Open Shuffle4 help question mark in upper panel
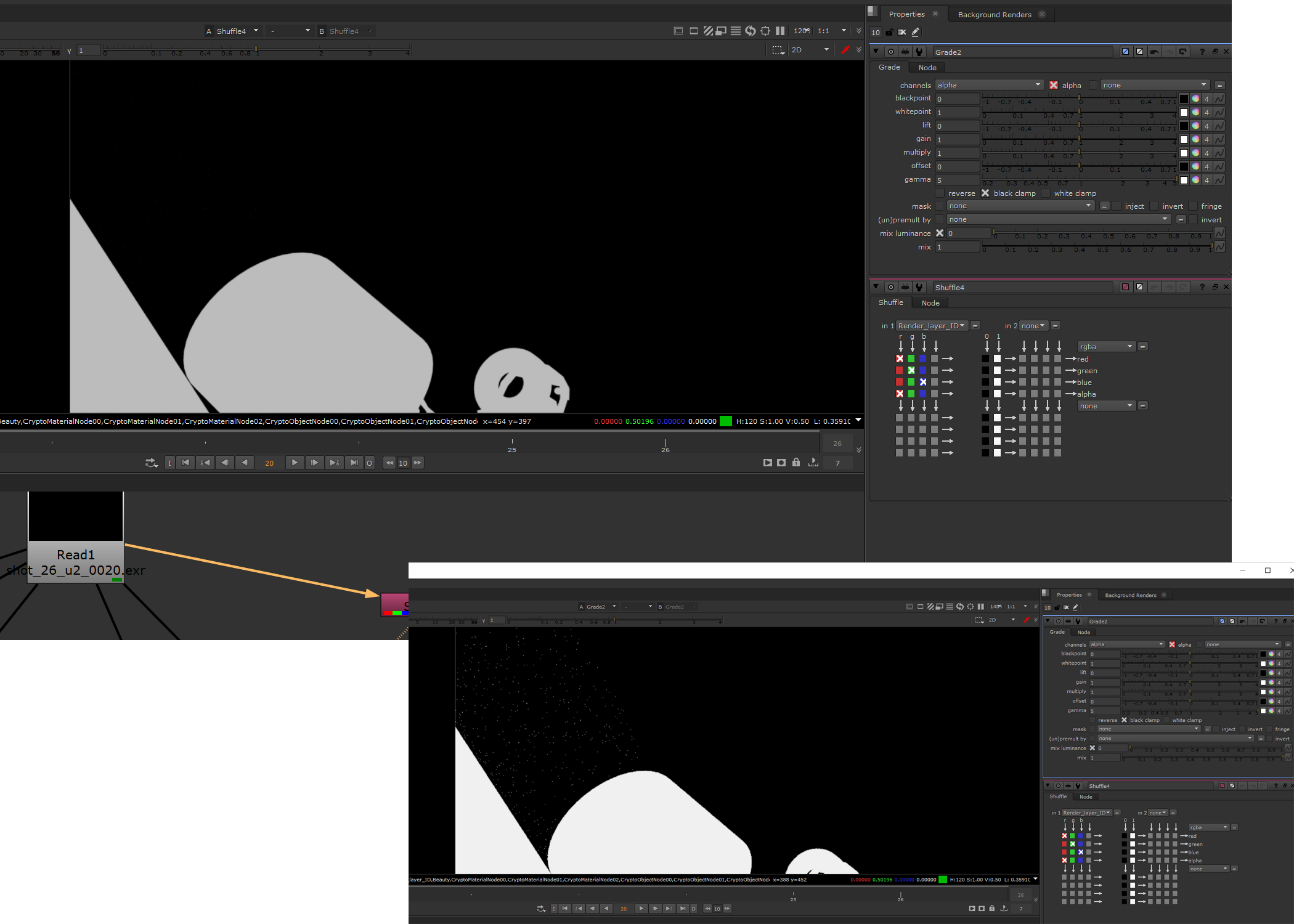The width and height of the screenshot is (1294, 924). pos(1202,287)
